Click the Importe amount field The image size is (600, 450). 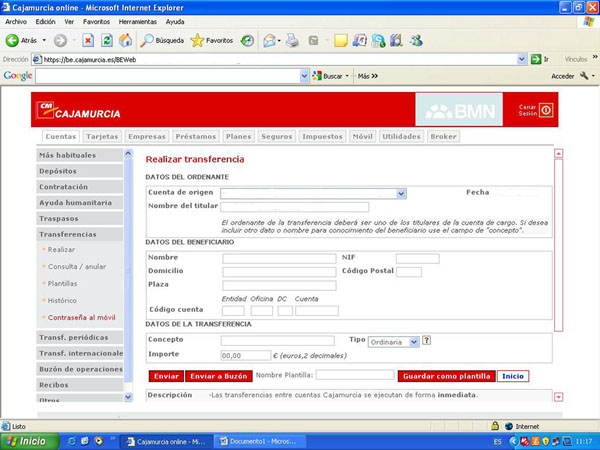[x=246, y=355]
